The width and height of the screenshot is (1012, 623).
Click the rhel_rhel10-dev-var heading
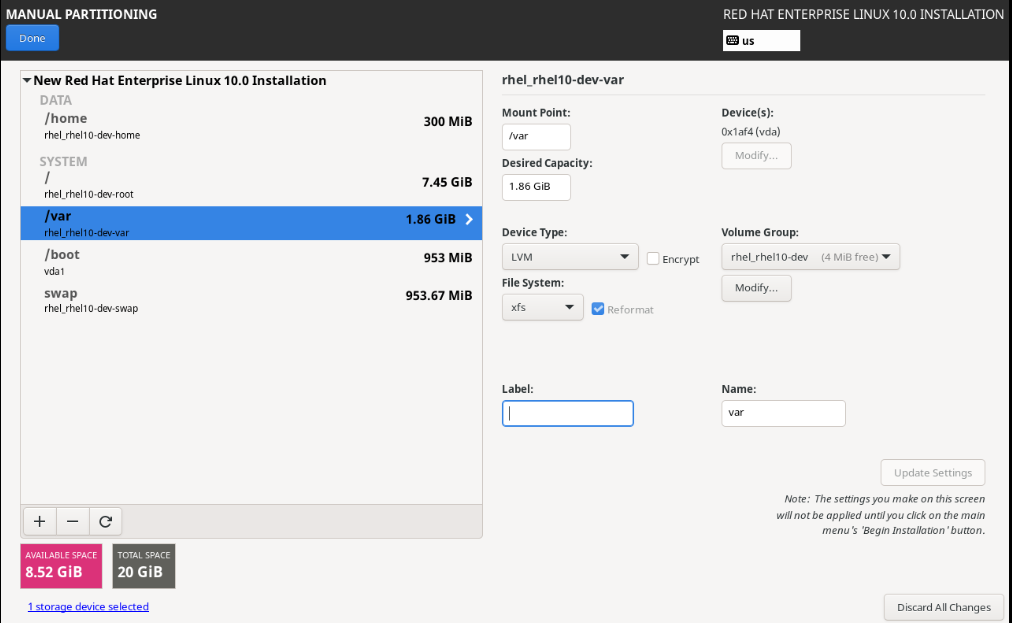coord(563,80)
